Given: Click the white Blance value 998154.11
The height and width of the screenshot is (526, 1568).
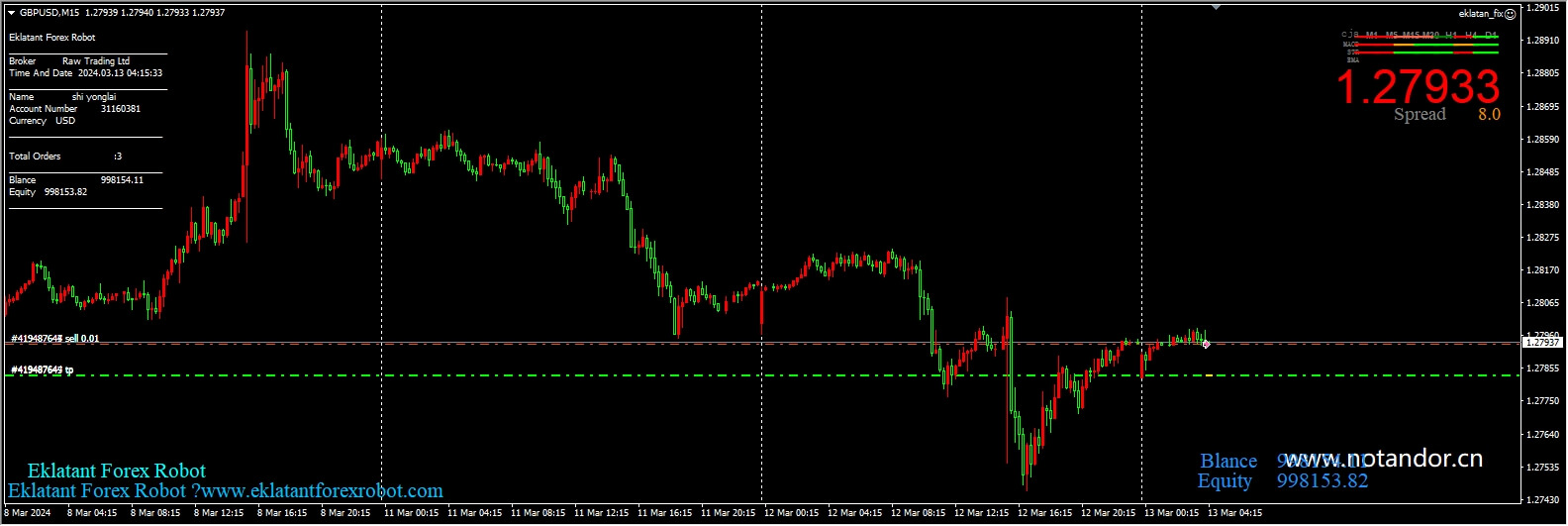Looking at the screenshot, I should (122, 180).
